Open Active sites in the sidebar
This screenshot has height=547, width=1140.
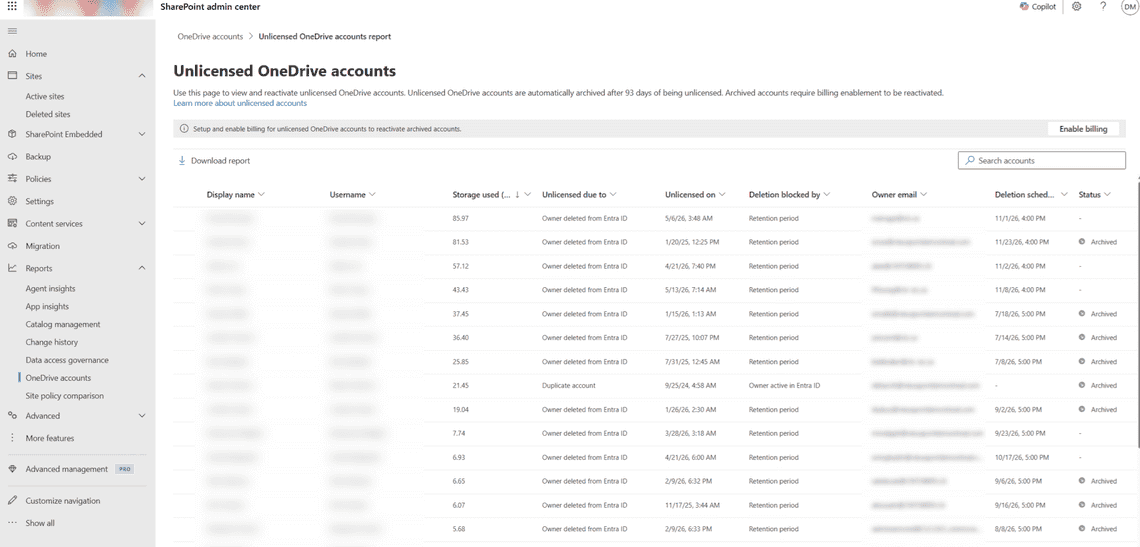(x=45, y=96)
